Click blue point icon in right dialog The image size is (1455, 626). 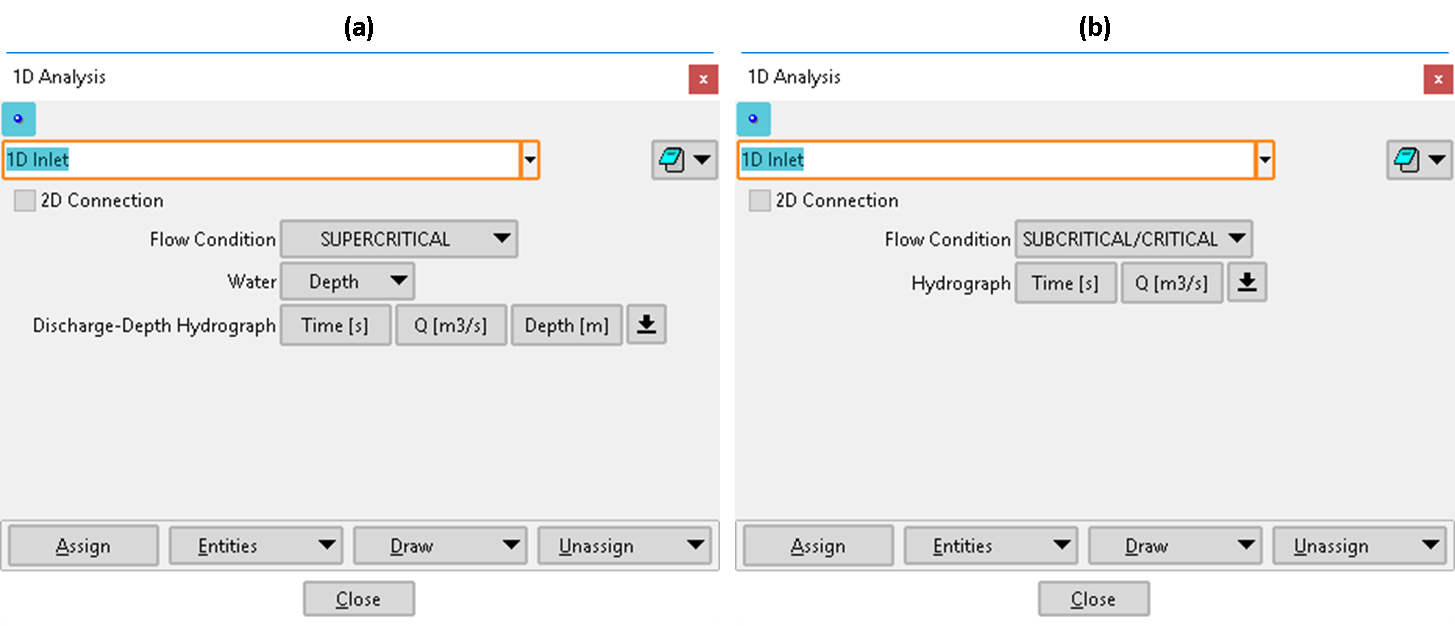pos(753,119)
